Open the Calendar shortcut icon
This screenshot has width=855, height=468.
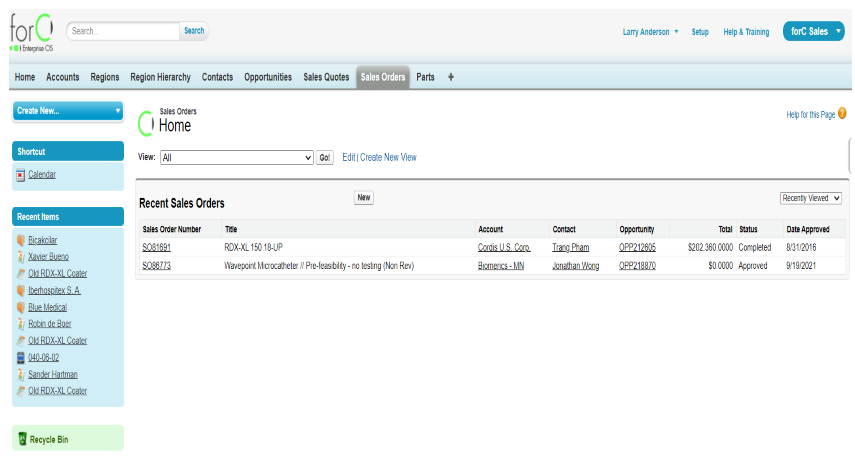click(21, 175)
